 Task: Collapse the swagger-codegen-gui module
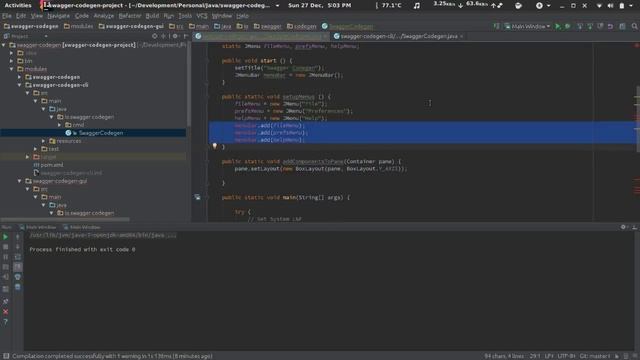coord(19,181)
